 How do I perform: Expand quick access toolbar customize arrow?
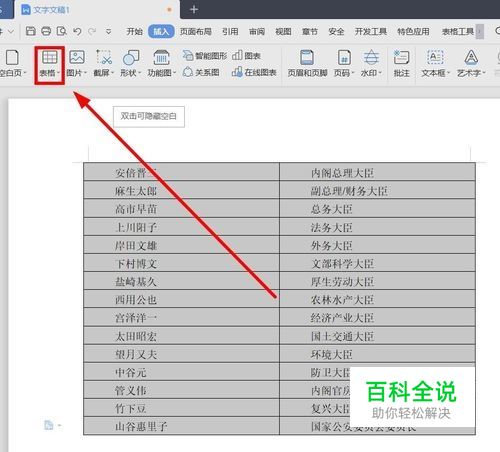click(x=108, y=32)
